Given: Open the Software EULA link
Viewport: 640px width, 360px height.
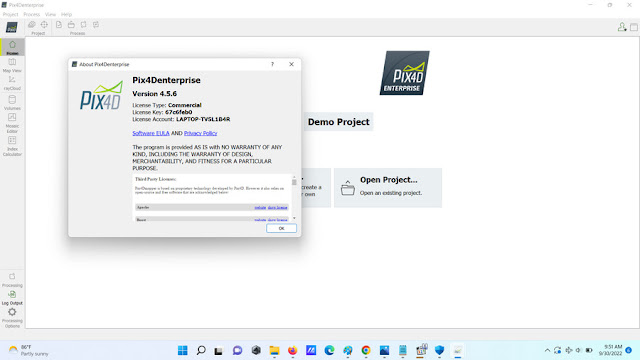Looking at the screenshot, I should tap(151, 133).
